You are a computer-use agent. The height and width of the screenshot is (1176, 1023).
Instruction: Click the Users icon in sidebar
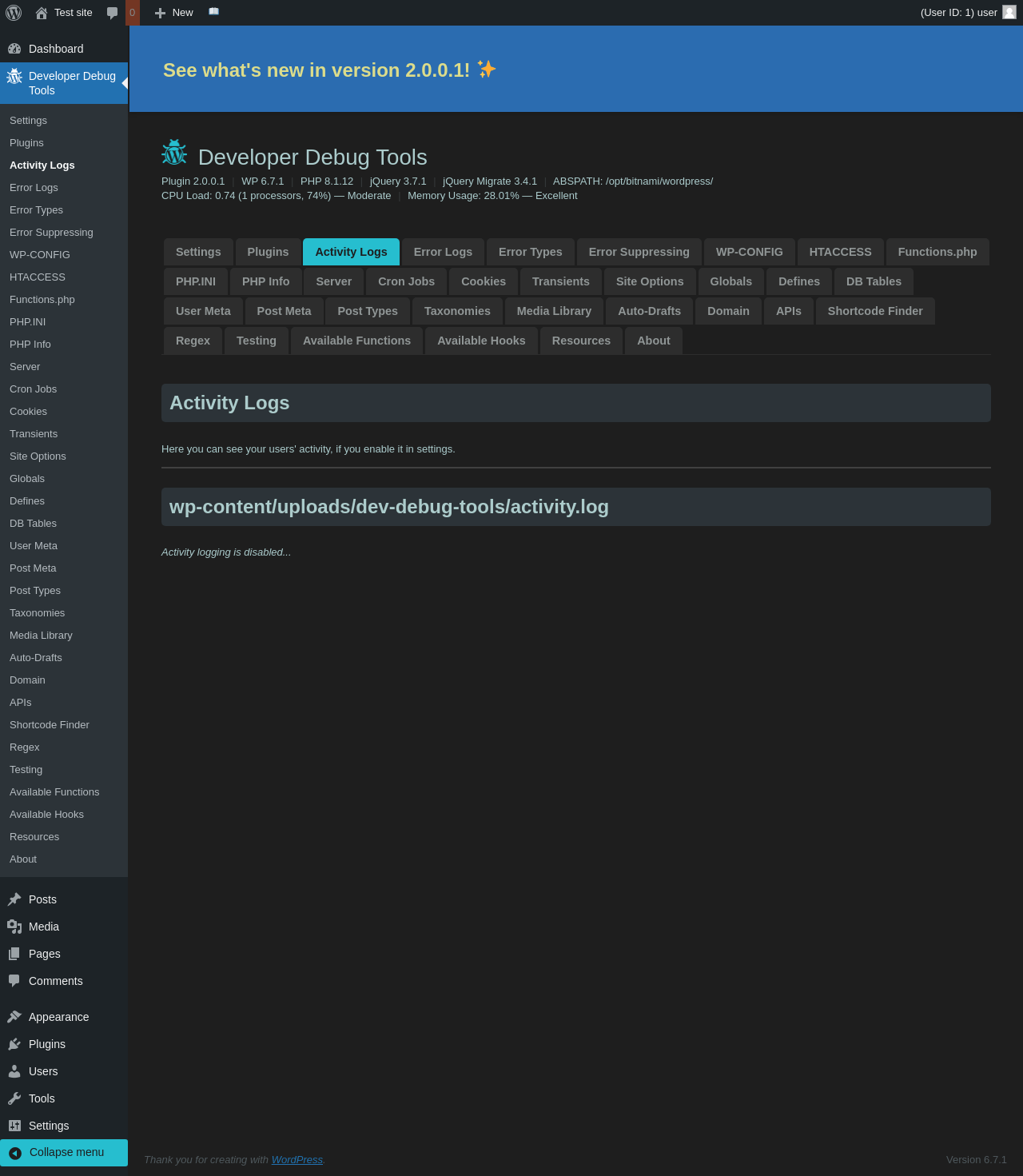point(14,1071)
